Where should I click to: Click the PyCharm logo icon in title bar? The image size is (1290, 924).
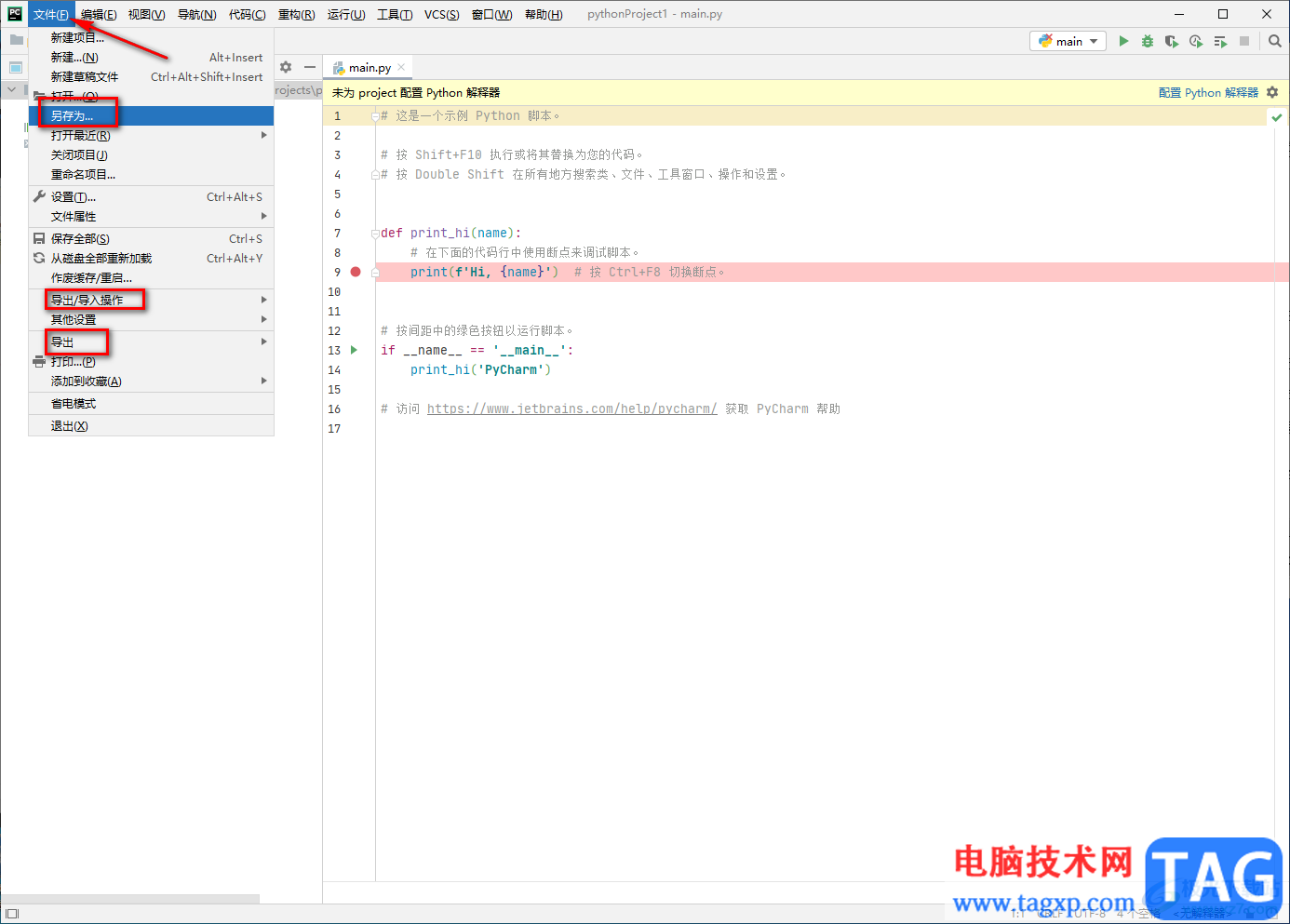pos(15,13)
